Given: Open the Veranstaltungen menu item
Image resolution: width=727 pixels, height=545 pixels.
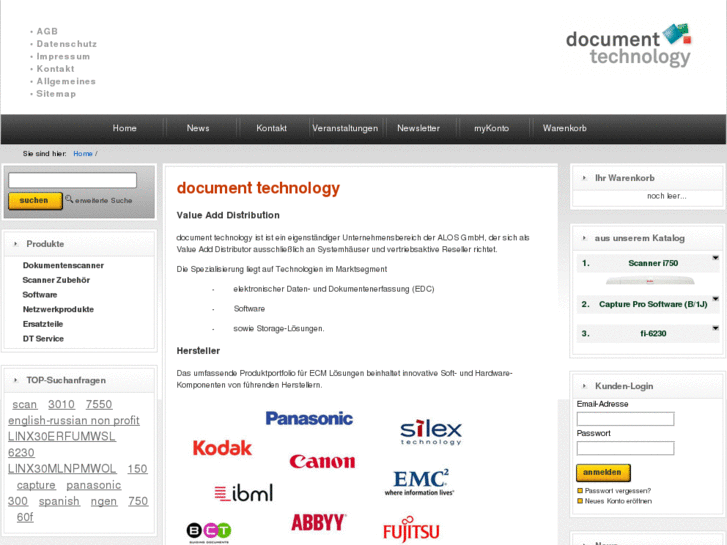Looking at the screenshot, I should click(x=345, y=128).
